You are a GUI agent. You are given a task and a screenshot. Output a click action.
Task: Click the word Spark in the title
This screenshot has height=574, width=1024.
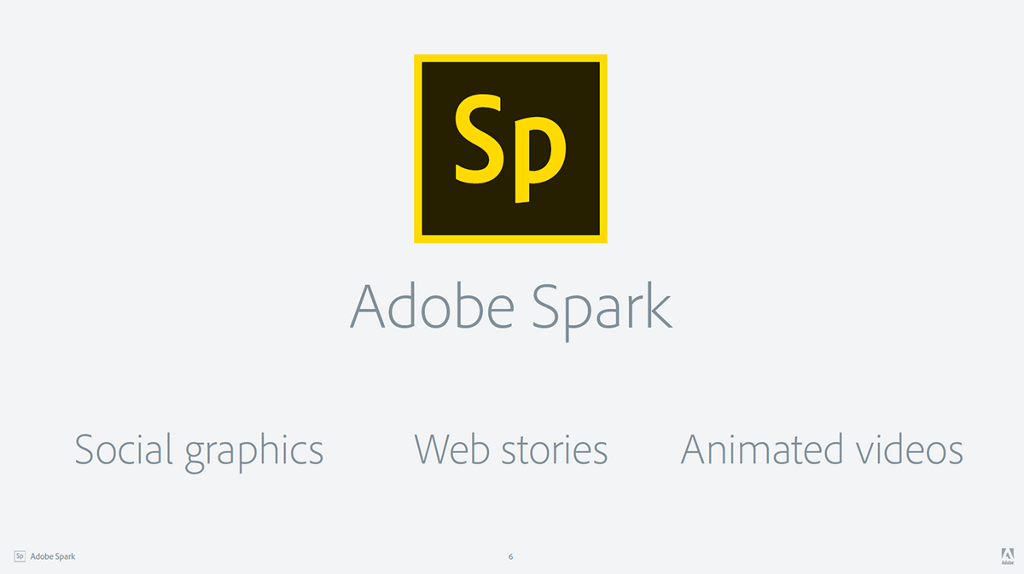click(602, 306)
